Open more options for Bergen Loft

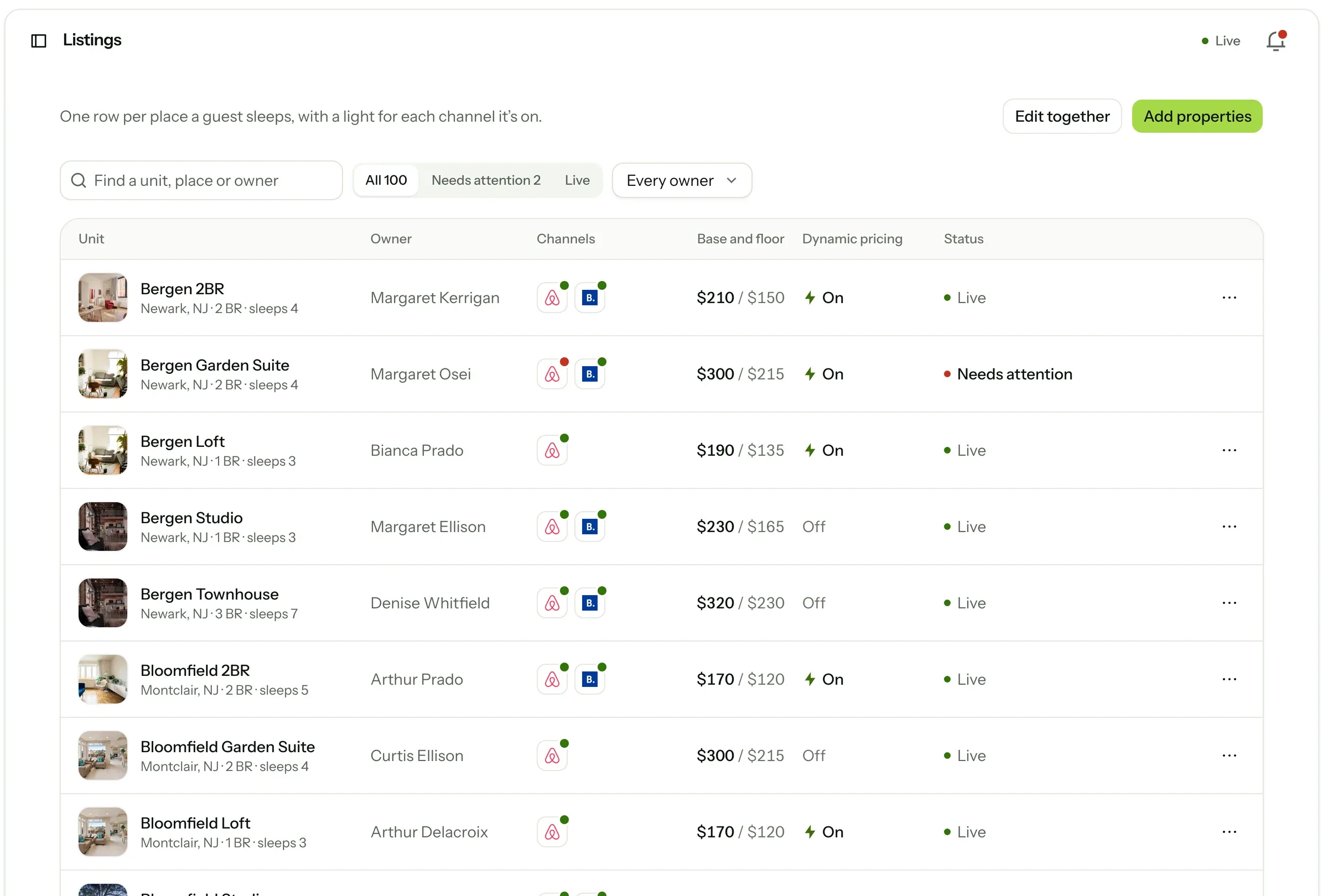[1229, 451]
